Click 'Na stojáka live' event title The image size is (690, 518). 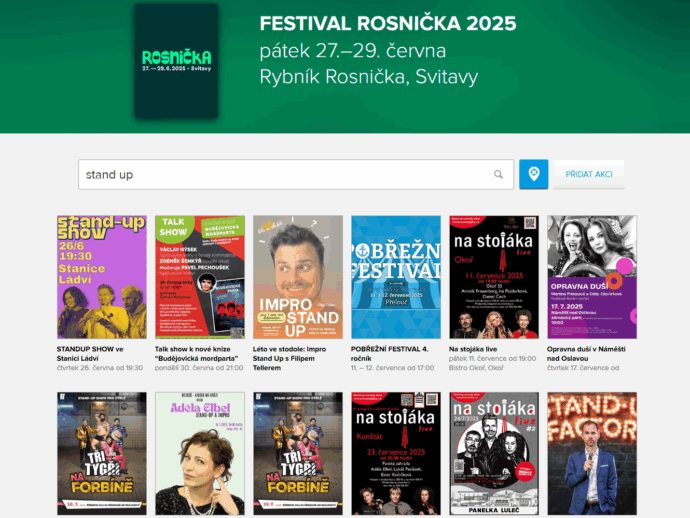[x=473, y=349]
